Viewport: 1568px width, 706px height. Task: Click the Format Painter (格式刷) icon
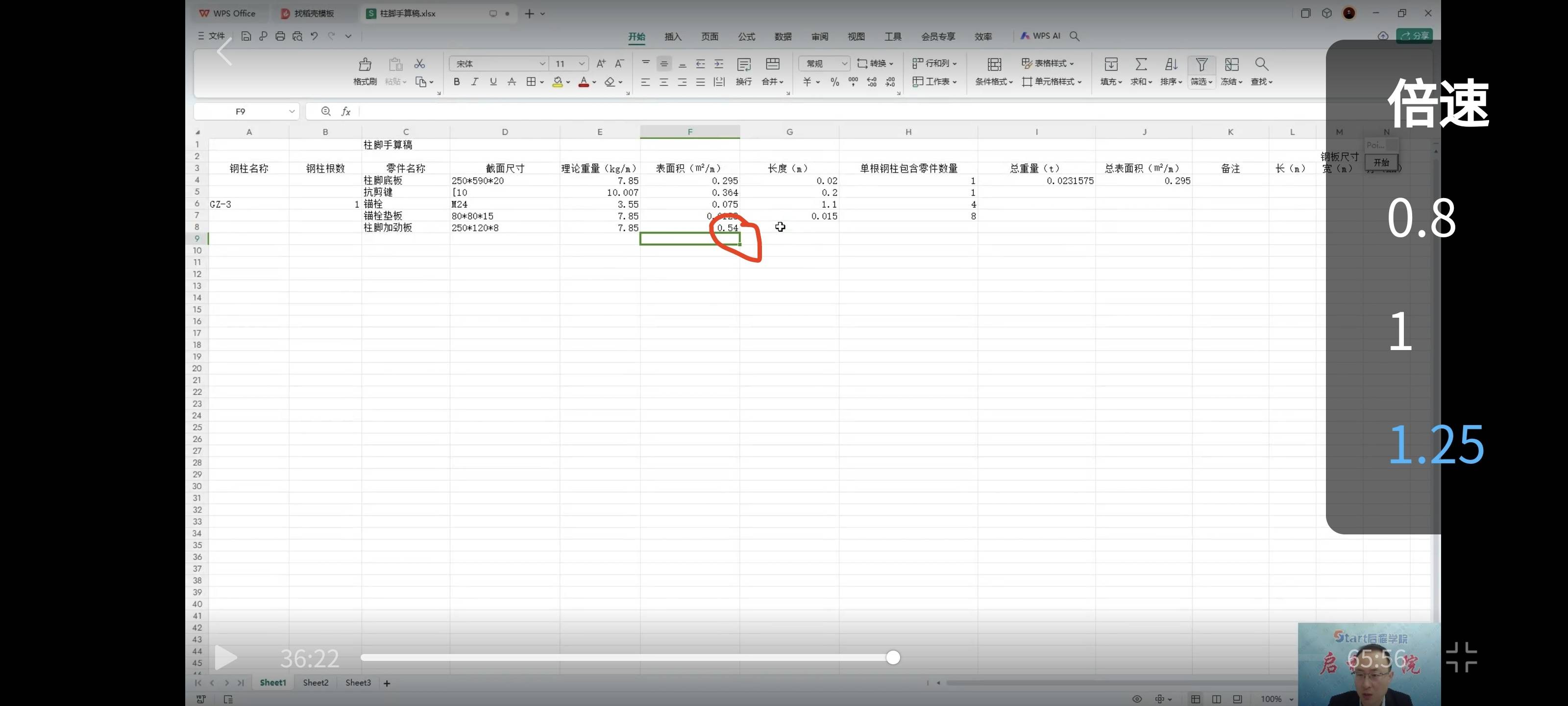coord(365,65)
